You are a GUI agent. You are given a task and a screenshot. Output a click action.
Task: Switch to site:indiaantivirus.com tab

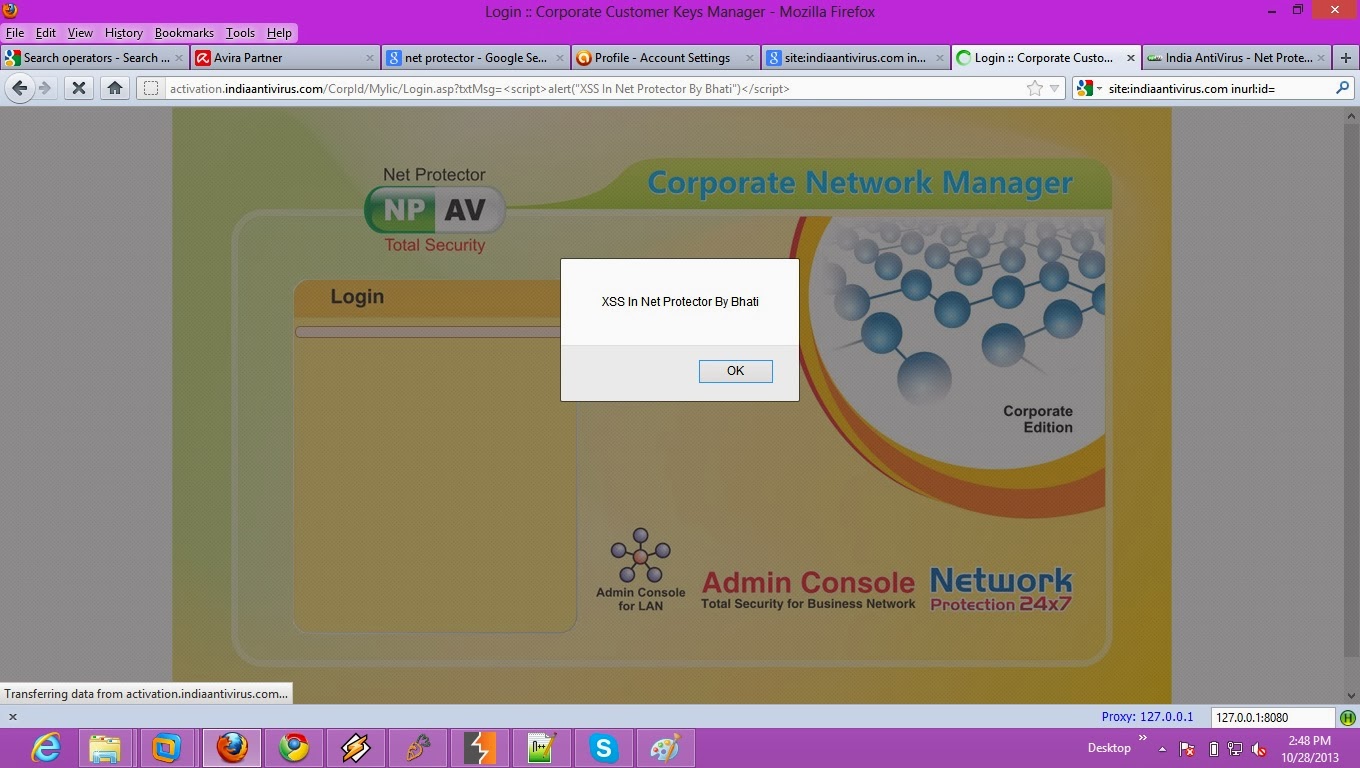click(855, 58)
